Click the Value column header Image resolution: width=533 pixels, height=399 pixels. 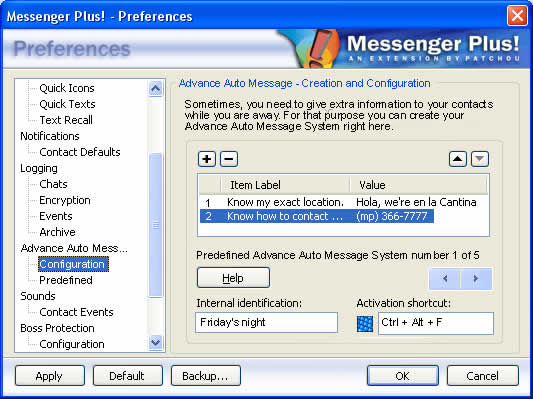[x=419, y=185]
